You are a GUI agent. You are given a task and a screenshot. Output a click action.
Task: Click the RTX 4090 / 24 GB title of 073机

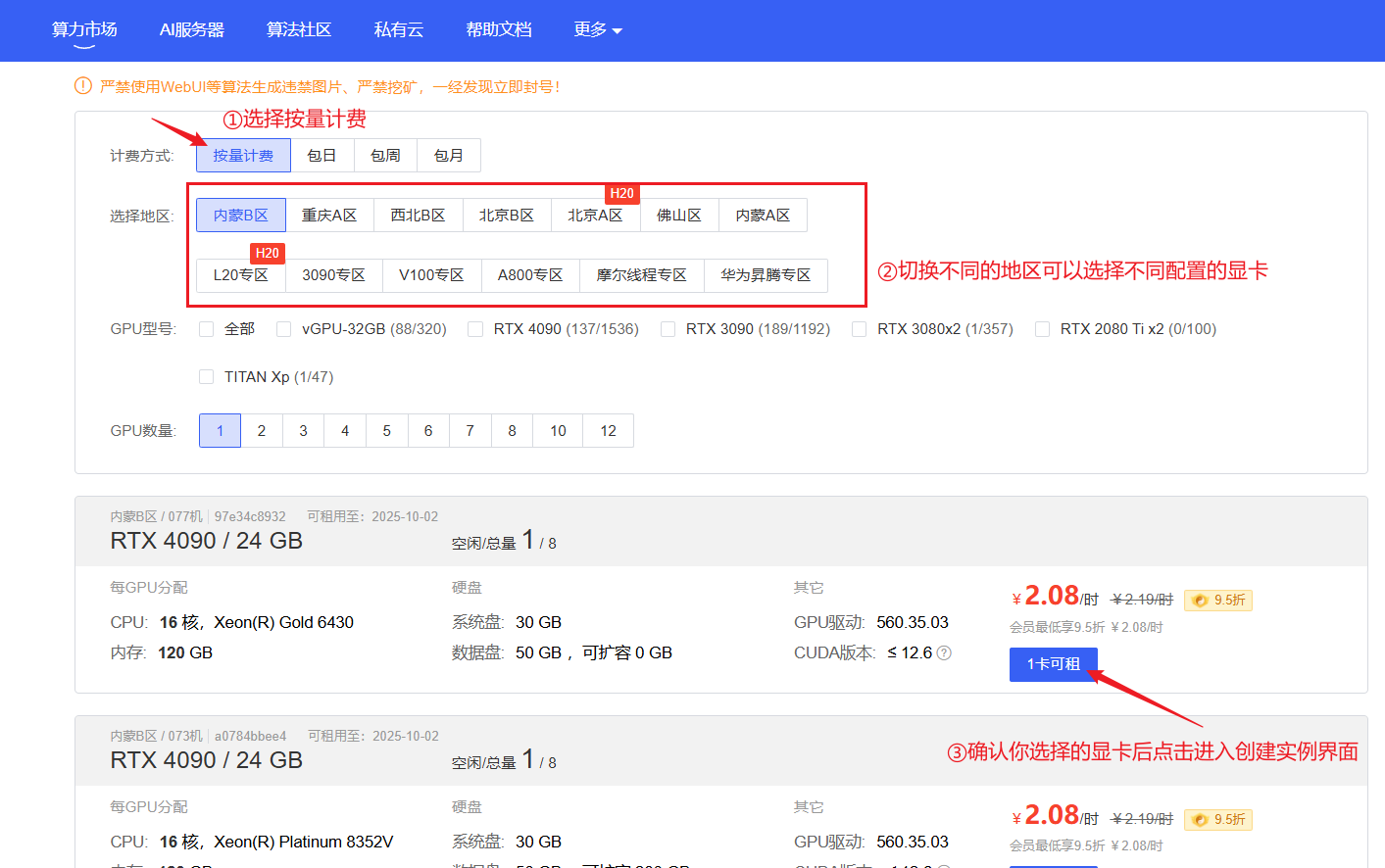(x=207, y=760)
